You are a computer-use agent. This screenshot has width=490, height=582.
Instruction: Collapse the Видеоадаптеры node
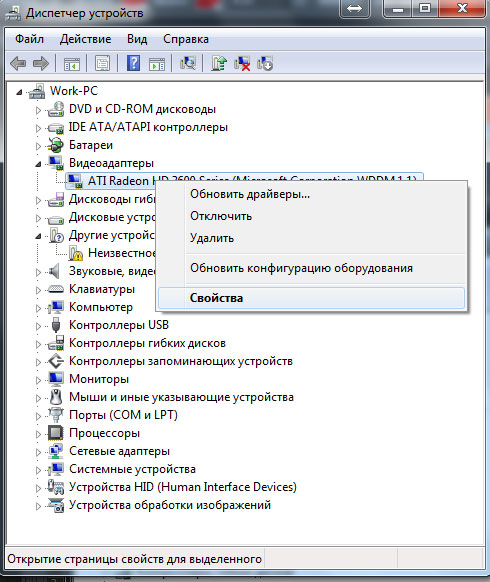[x=38, y=164]
